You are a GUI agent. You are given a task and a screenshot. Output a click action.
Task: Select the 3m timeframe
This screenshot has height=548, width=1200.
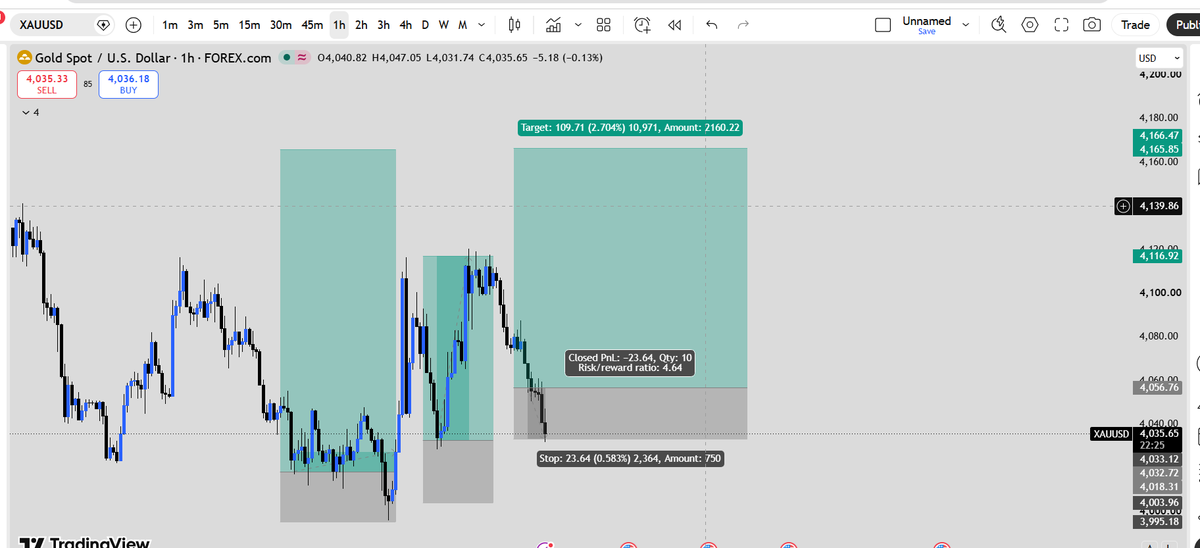[196, 24]
